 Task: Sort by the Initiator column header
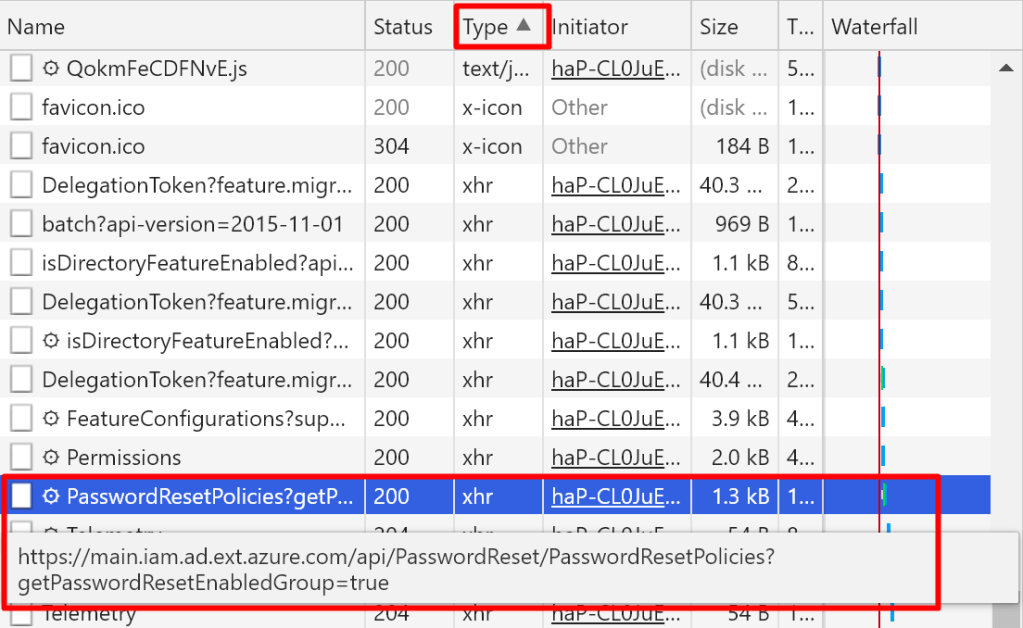[x=590, y=27]
